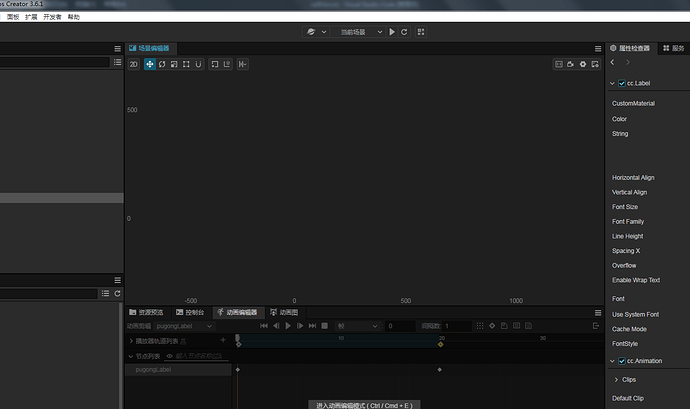Click the Play preview button
Image resolution: width=690 pixels, height=409 pixels.
392,32
